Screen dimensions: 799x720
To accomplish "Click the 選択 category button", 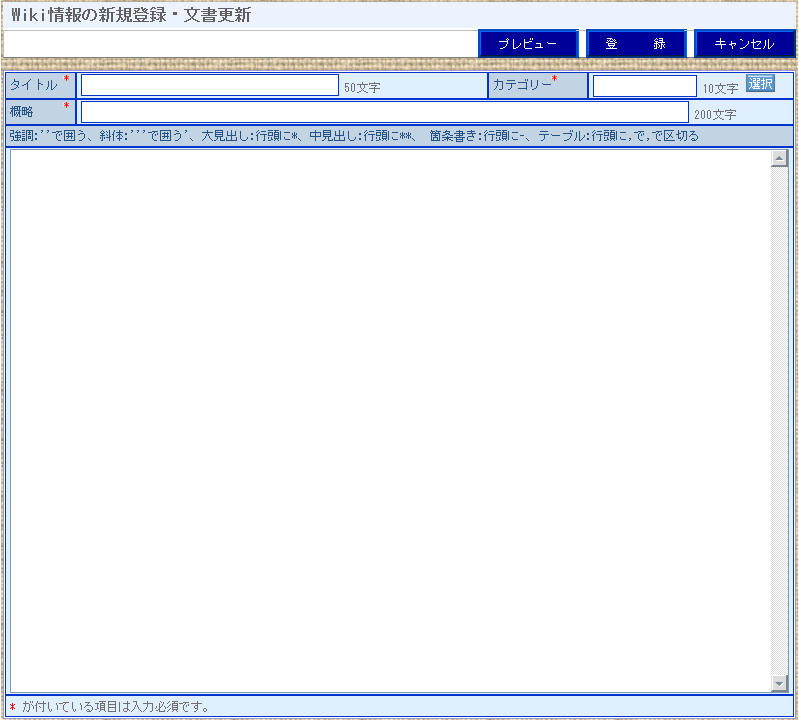I will pyautogui.click(x=760, y=83).
